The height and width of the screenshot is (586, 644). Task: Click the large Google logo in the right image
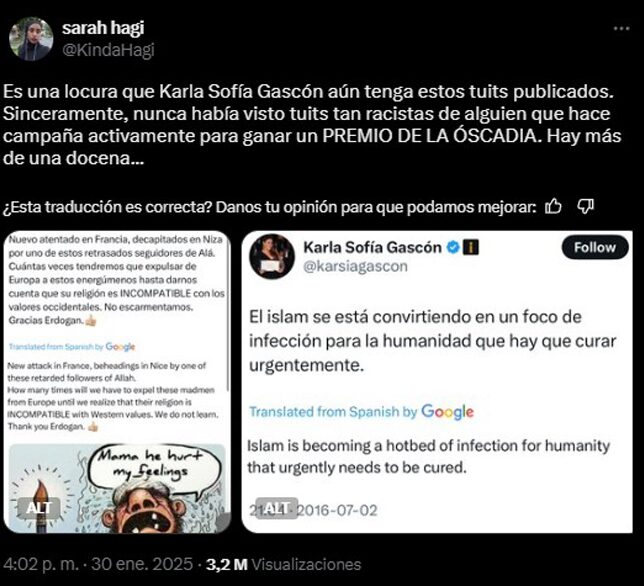pyautogui.click(x=447, y=411)
